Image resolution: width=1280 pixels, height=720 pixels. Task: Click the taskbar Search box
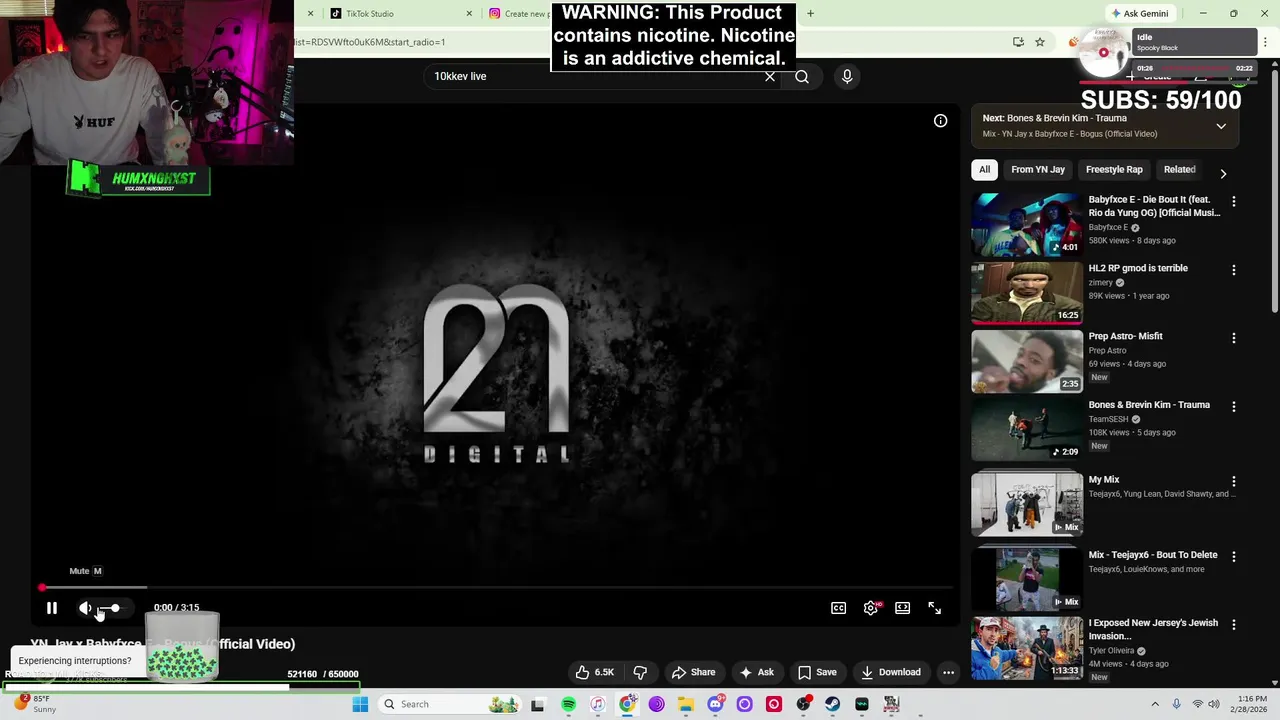point(450,704)
